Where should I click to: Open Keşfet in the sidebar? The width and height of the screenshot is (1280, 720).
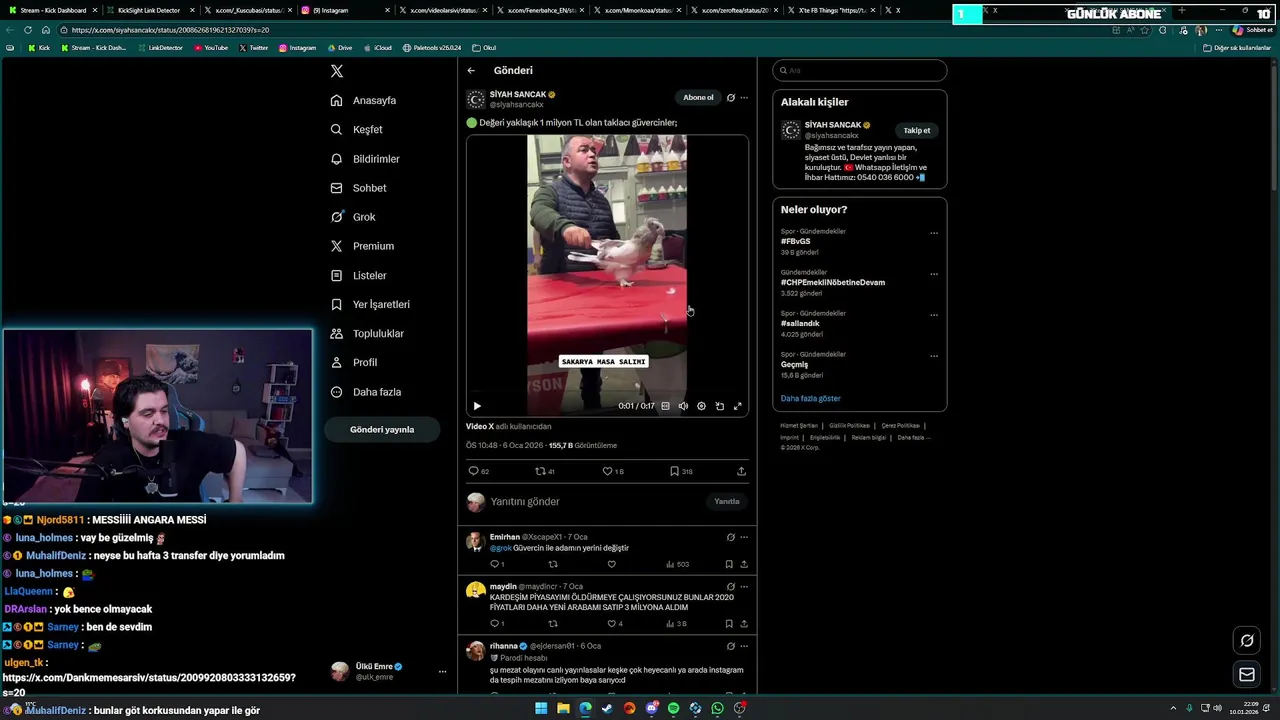pyautogui.click(x=357, y=130)
